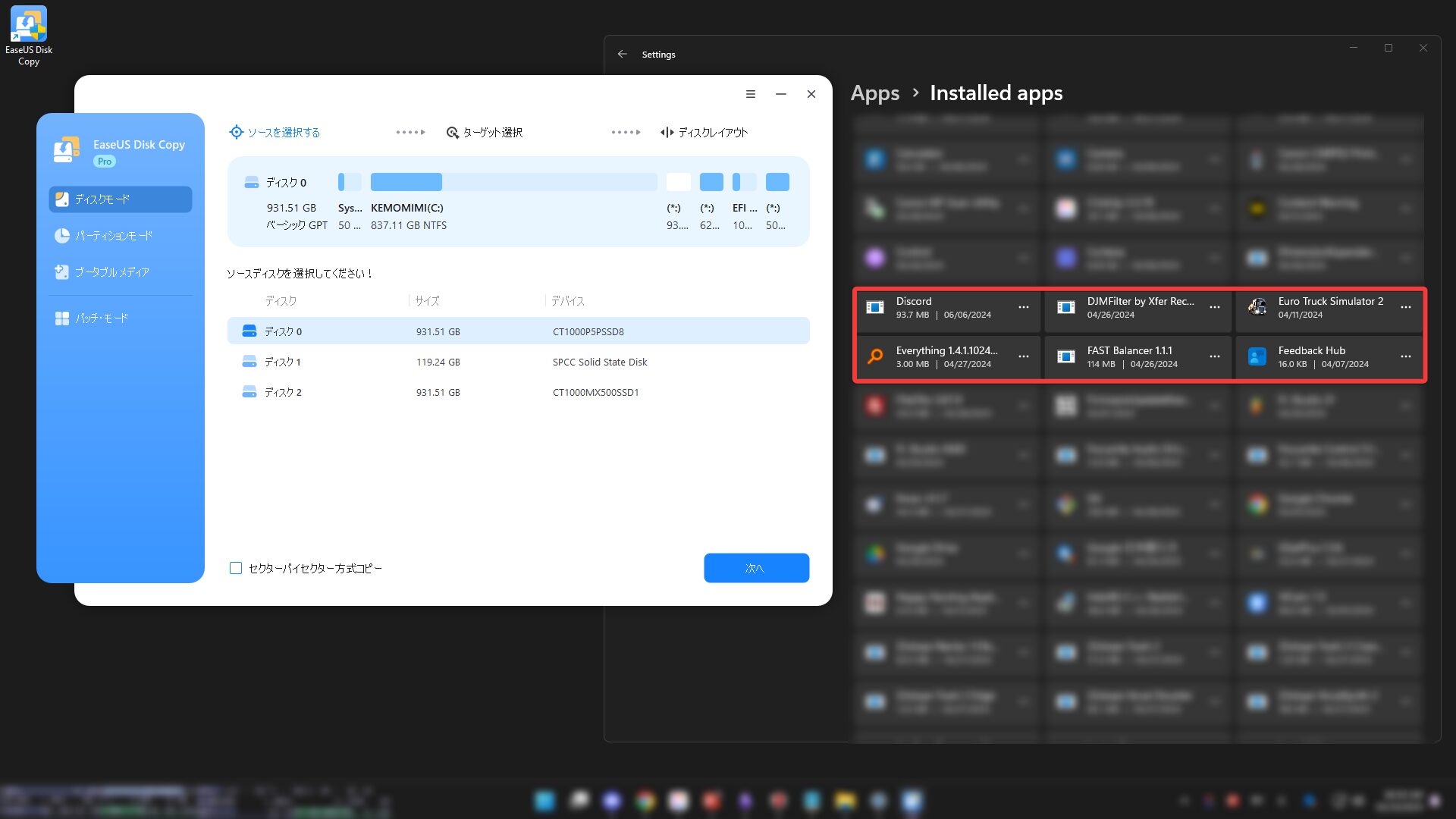Click the Target Selection step

pyautogui.click(x=485, y=133)
